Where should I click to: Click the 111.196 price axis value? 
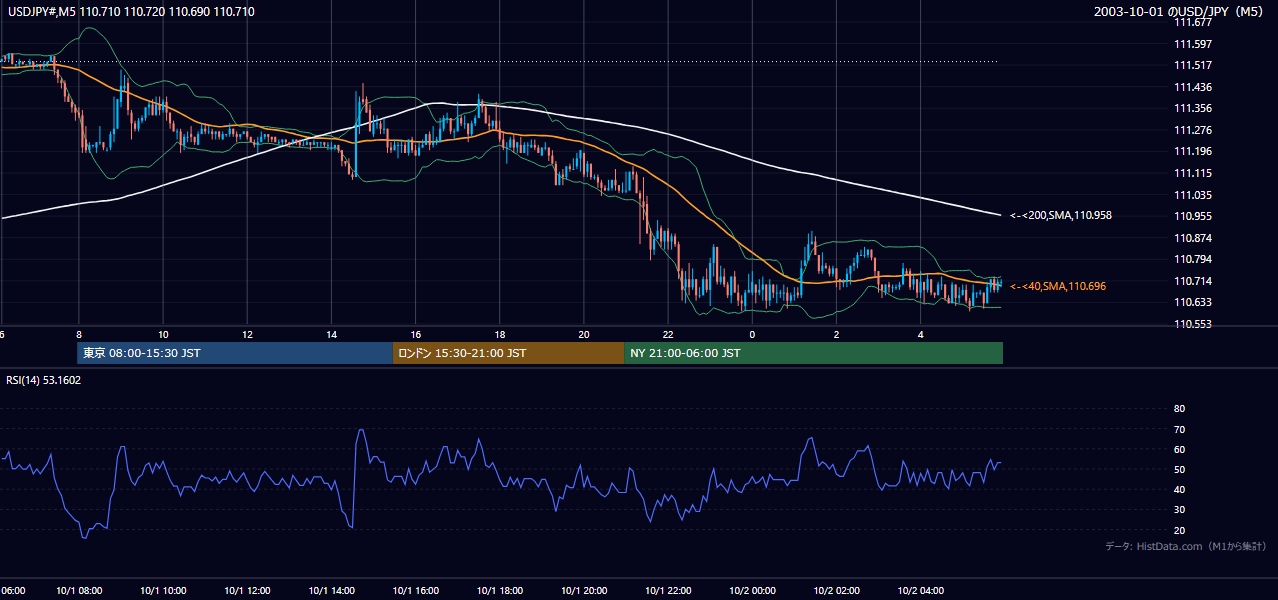pyautogui.click(x=1193, y=151)
